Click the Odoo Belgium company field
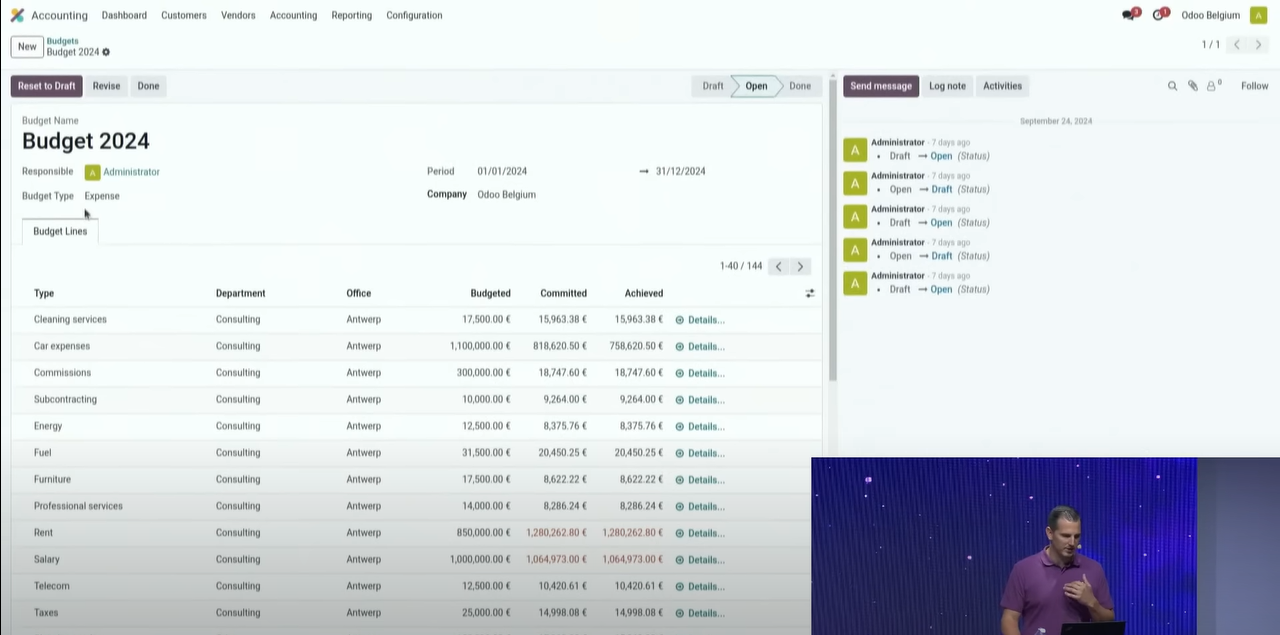The width and height of the screenshot is (1280, 635). pos(506,195)
